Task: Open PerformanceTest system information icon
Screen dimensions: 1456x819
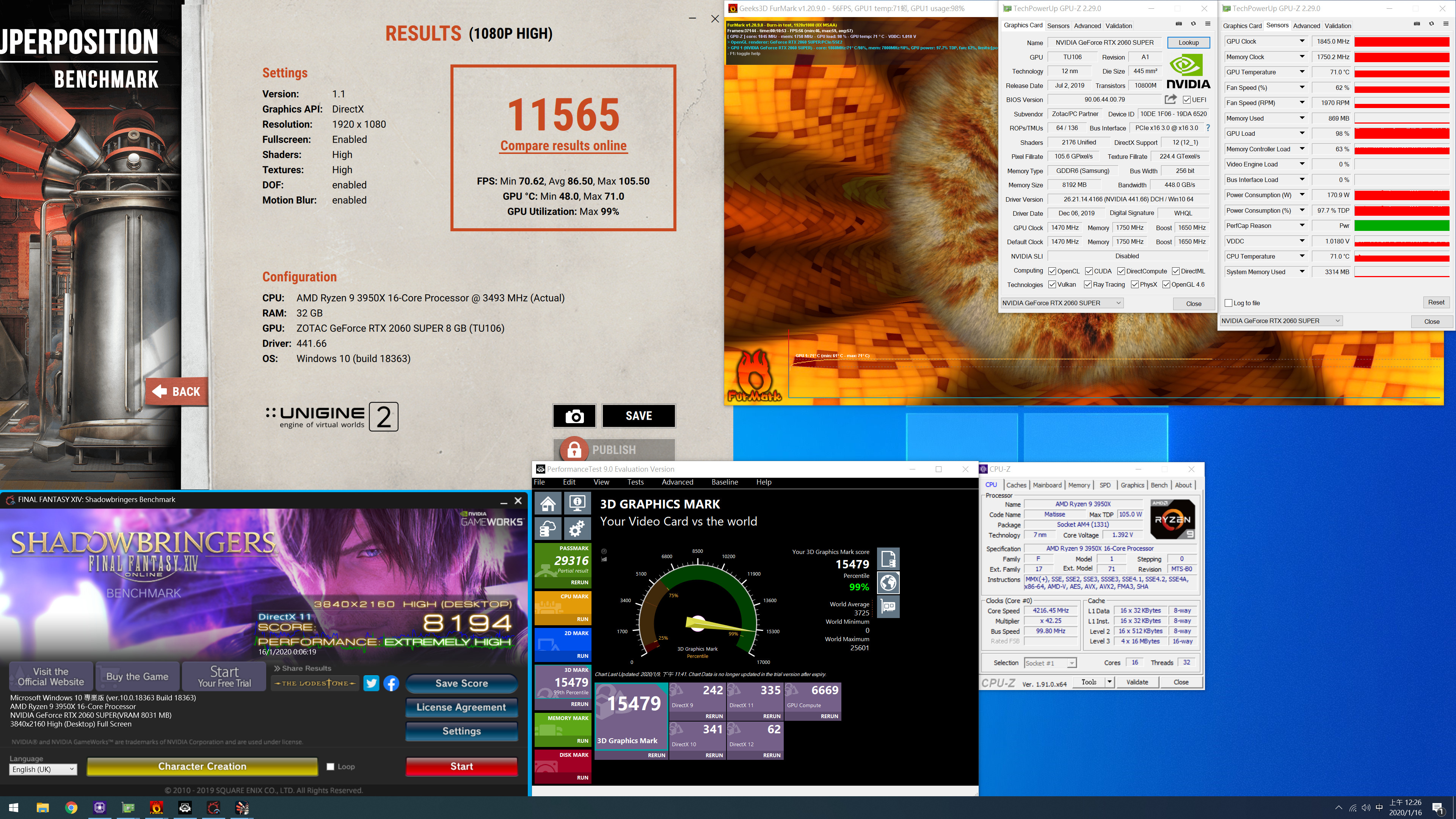Action: tap(577, 503)
